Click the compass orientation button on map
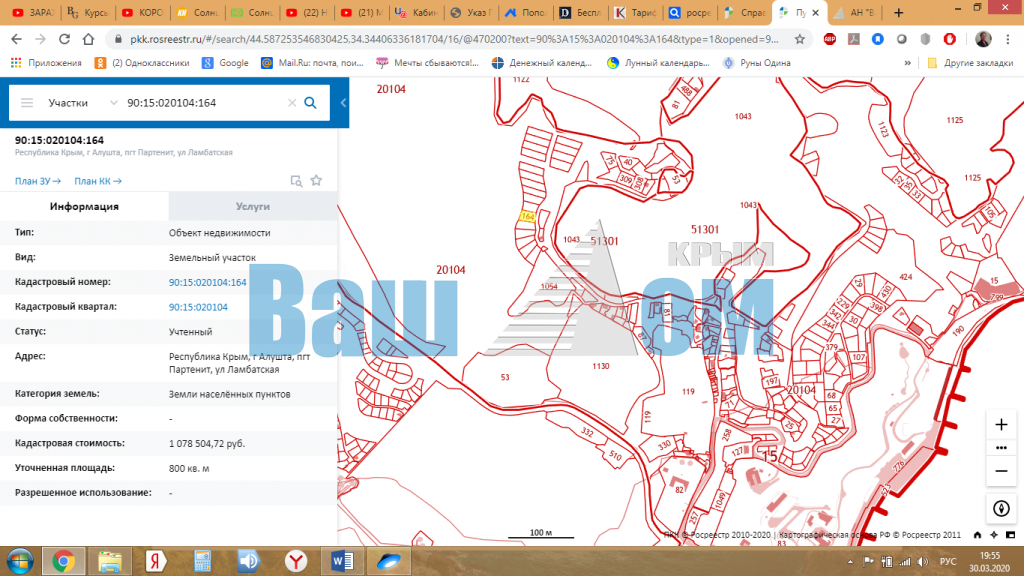1024x576 pixels. pyautogui.click(x=1001, y=508)
